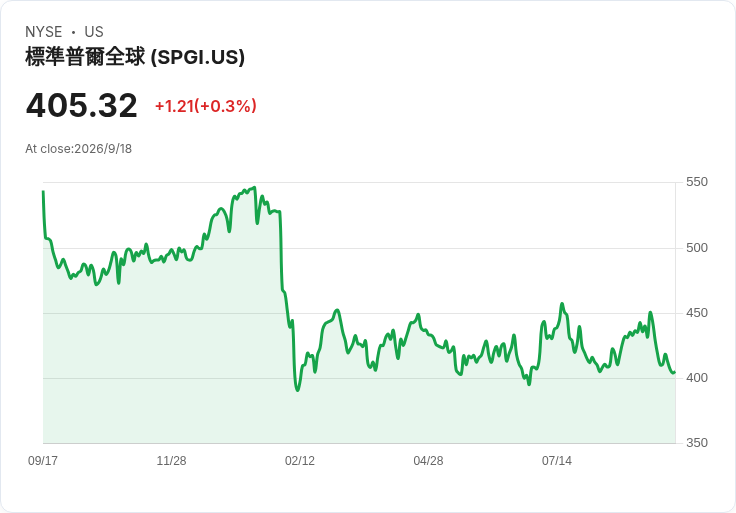Screen dimensions: 736x513
Task: Click the 04/28 date axis label
Action: [428, 460]
